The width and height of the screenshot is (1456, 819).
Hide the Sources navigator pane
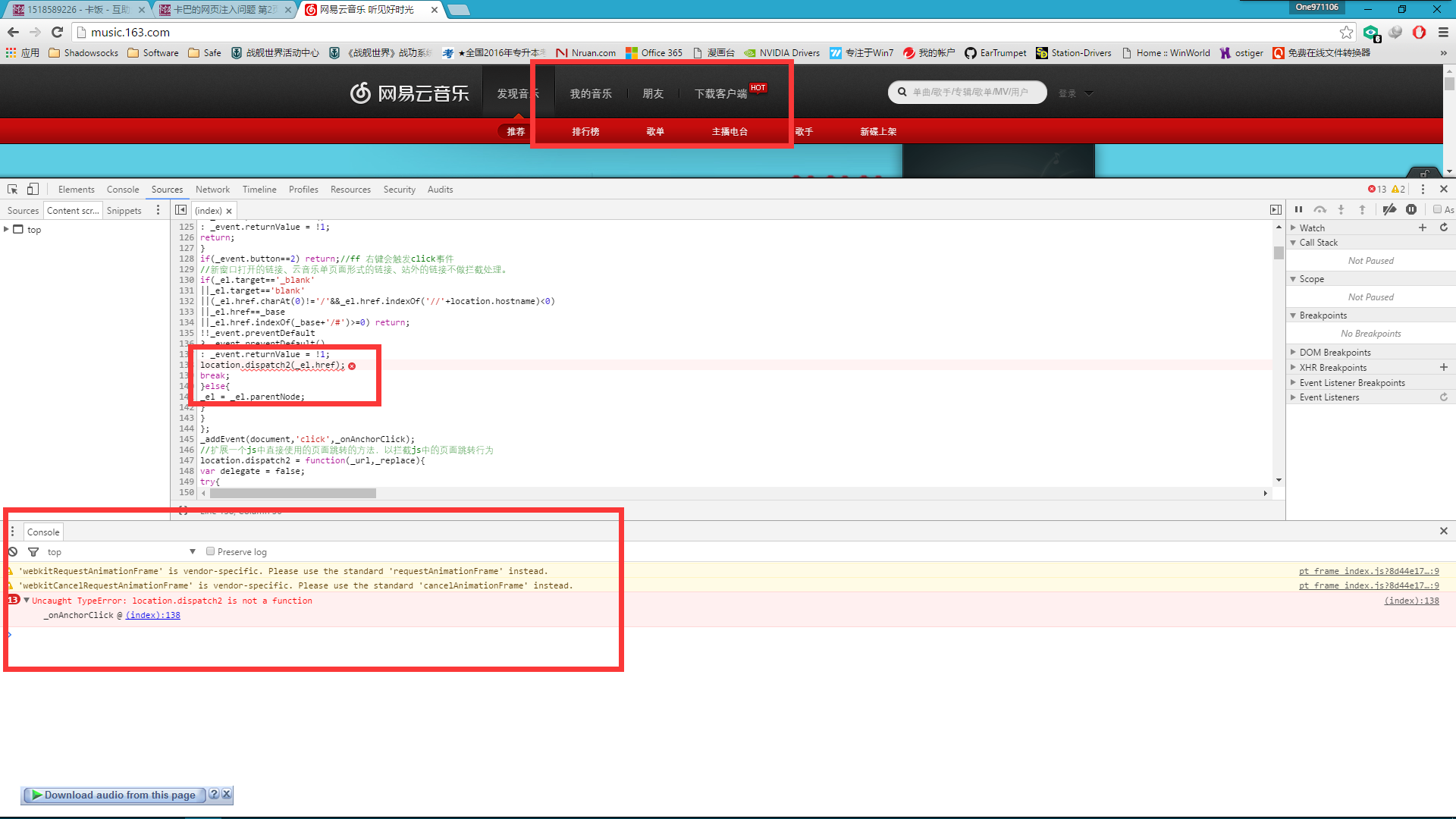coord(180,210)
